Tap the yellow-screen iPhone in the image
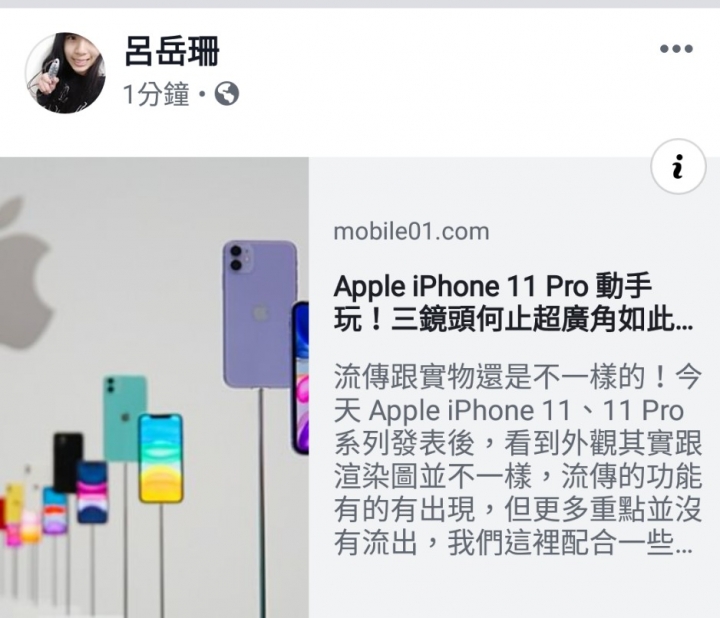 pyautogui.click(x=161, y=458)
